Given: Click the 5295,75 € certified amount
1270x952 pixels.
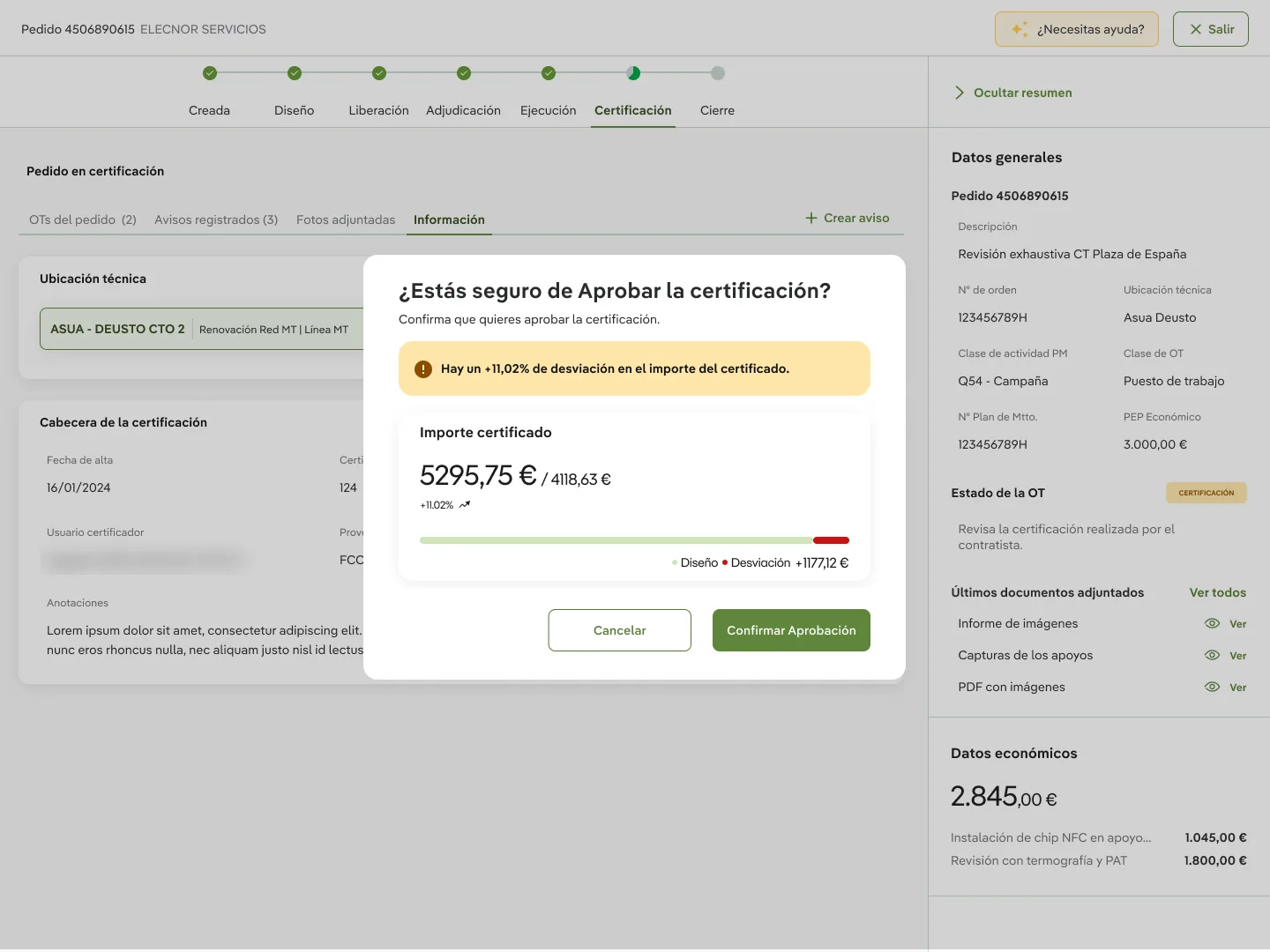Looking at the screenshot, I should coord(478,475).
